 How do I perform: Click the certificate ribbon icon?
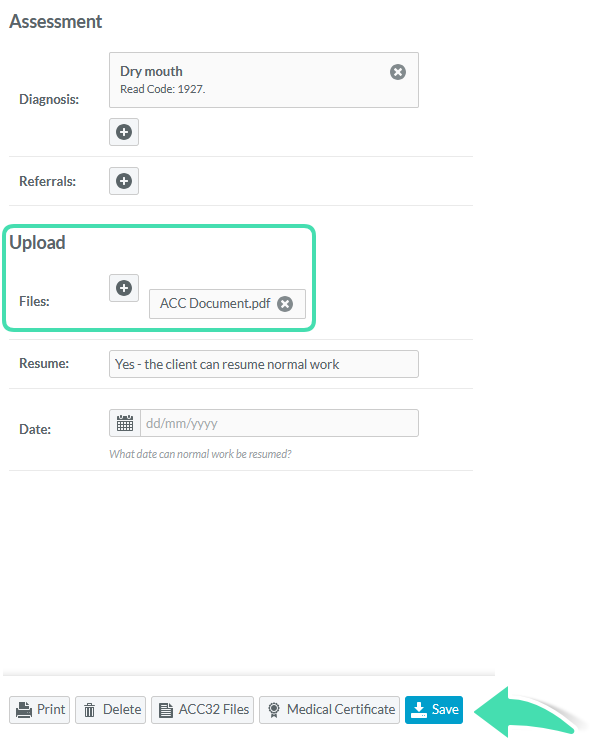274,710
